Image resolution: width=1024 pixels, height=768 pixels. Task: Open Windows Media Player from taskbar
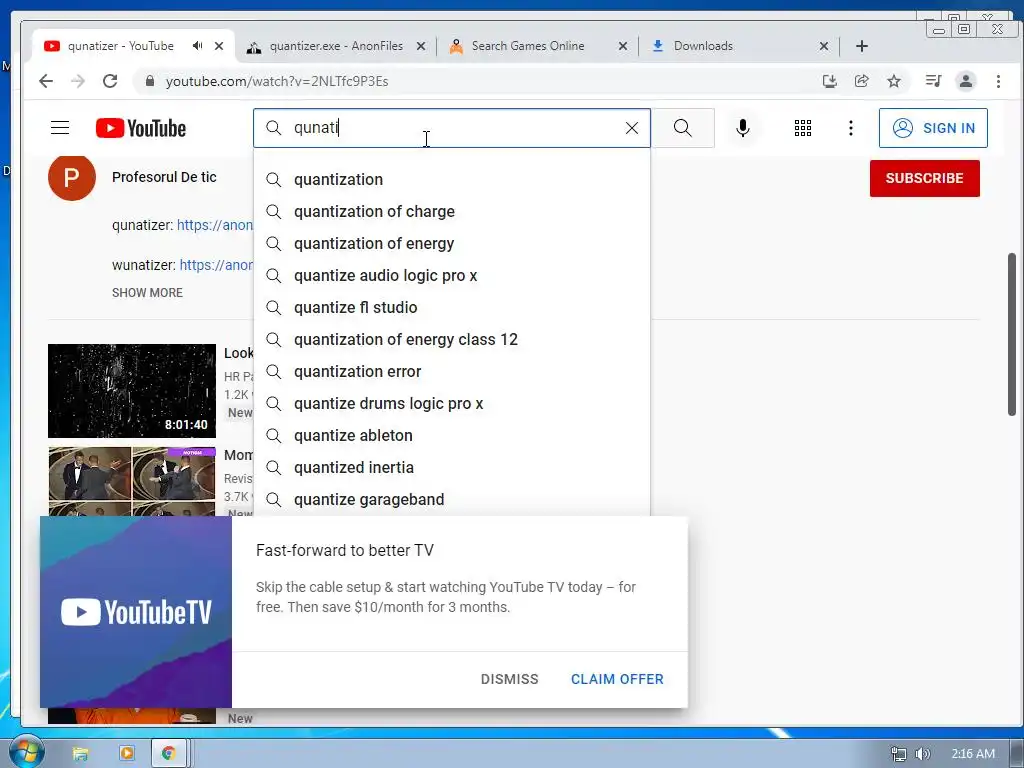point(127,754)
